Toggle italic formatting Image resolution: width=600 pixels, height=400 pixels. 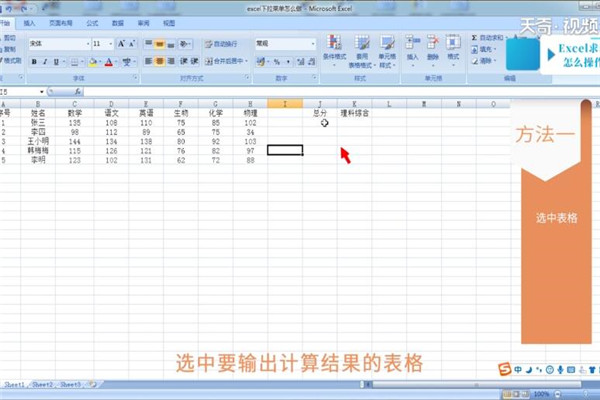[x=45, y=62]
